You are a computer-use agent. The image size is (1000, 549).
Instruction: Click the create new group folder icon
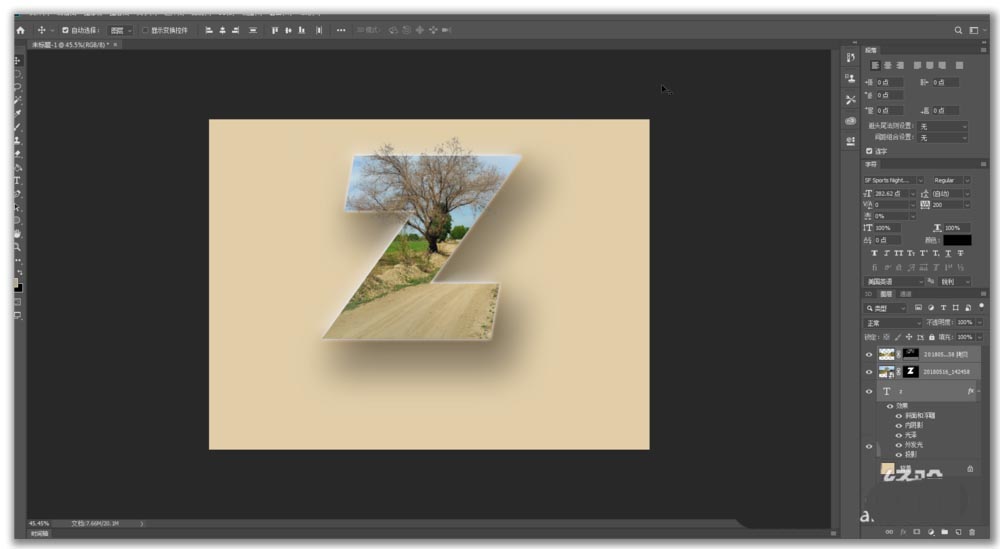tap(945, 532)
